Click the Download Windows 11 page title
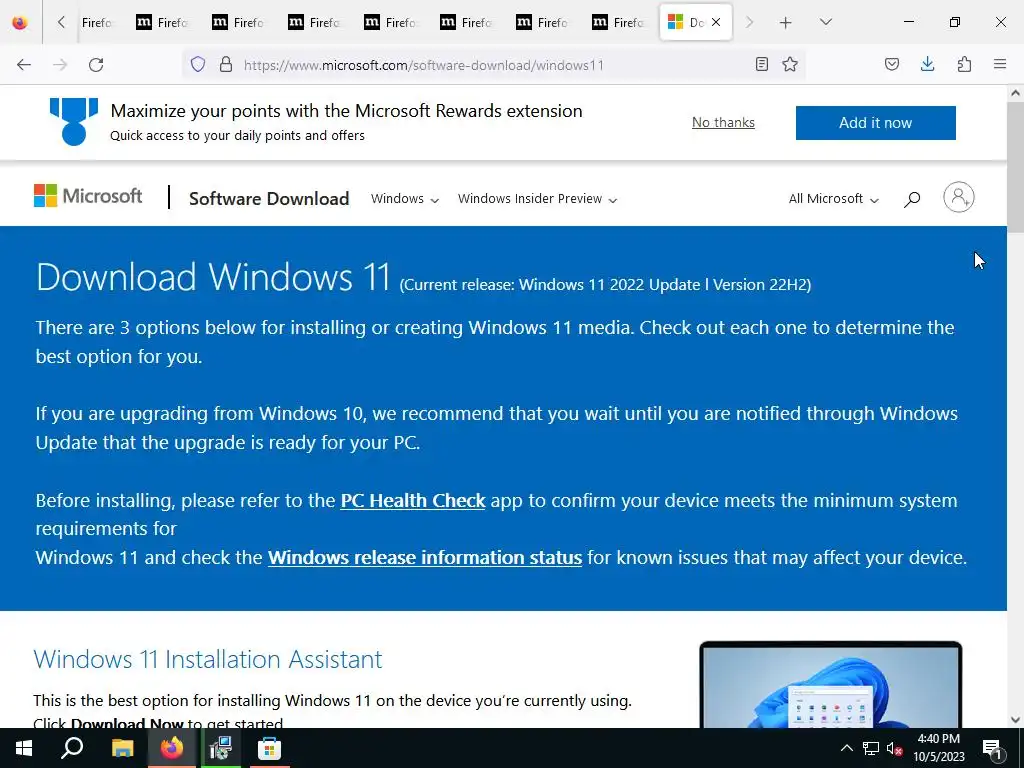Image resolution: width=1024 pixels, height=768 pixels. (213, 277)
